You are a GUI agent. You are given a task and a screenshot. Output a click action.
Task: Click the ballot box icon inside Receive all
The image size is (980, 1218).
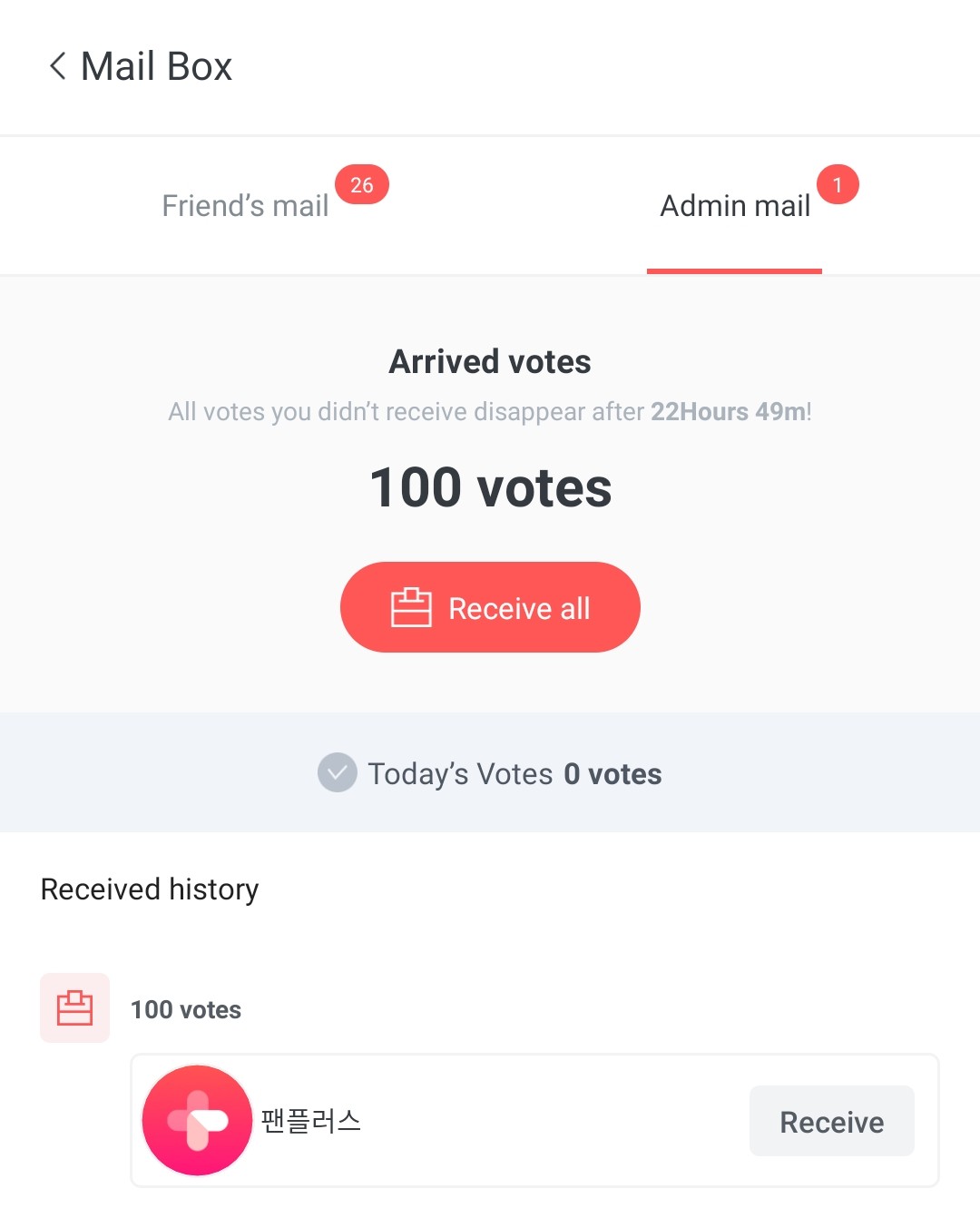click(x=411, y=607)
